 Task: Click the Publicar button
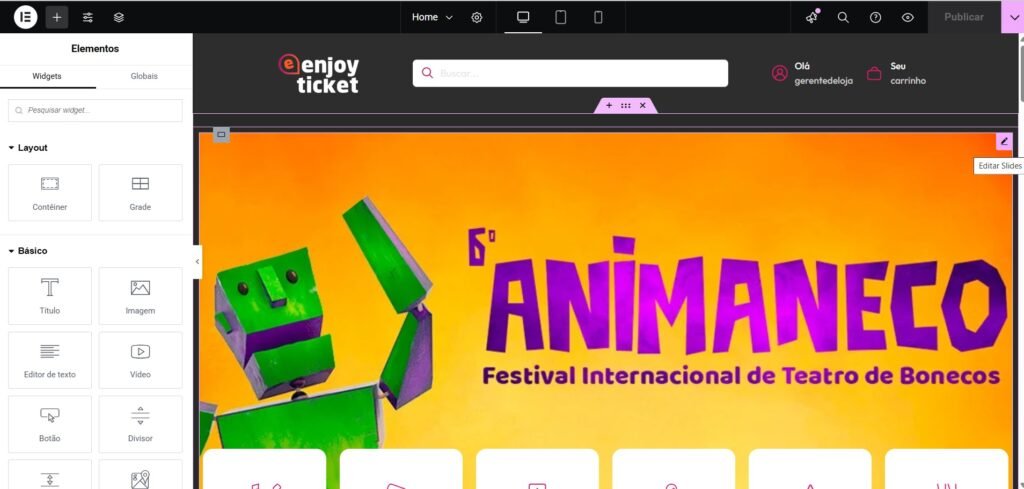point(964,18)
